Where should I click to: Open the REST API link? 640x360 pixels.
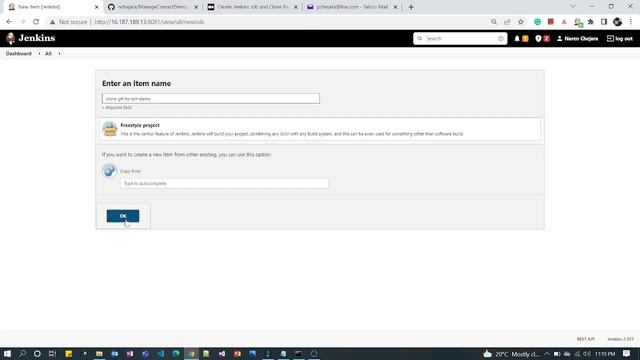585,339
